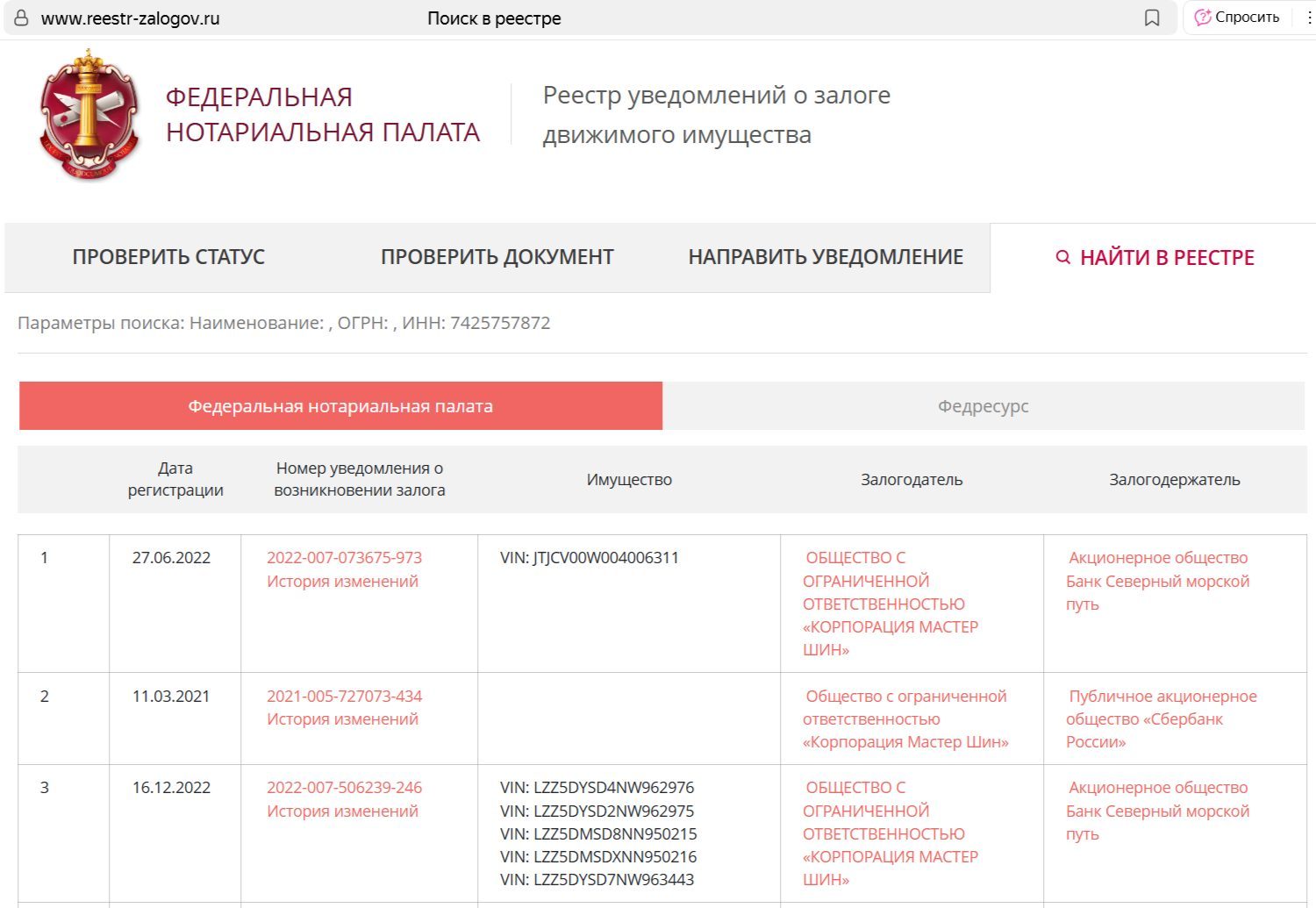Click registration date 16.12.2022
The image size is (1316, 908).
[x=171, y=788]
